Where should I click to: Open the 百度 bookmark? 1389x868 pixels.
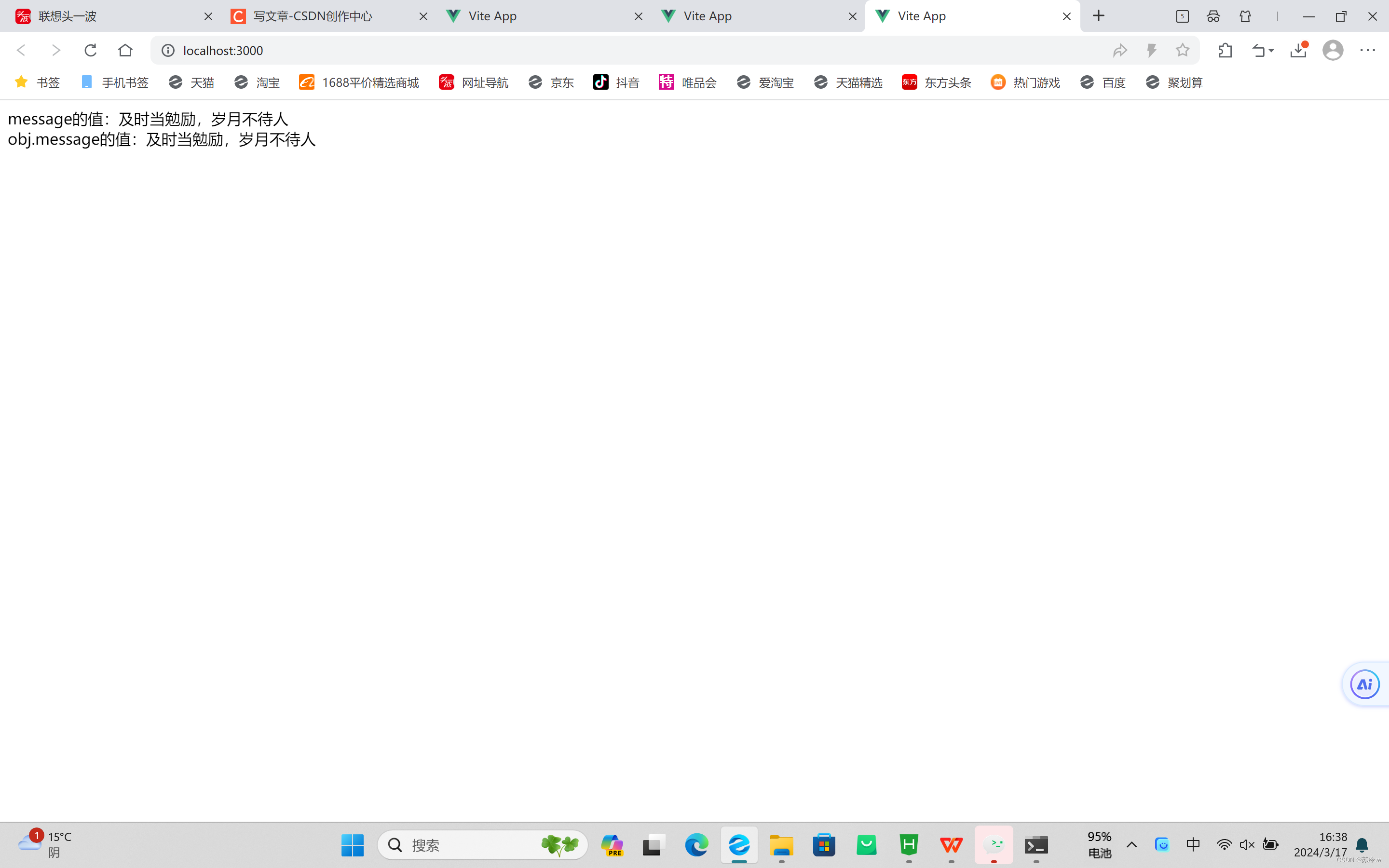(1103, 82)
